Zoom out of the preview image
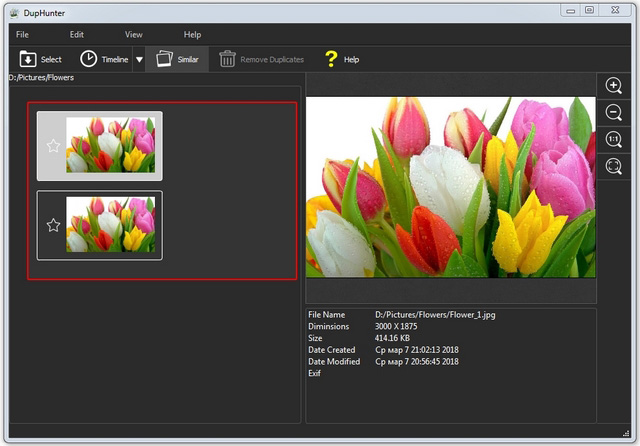The height and width of the screenshot is (446, 640). coord(614,113)
